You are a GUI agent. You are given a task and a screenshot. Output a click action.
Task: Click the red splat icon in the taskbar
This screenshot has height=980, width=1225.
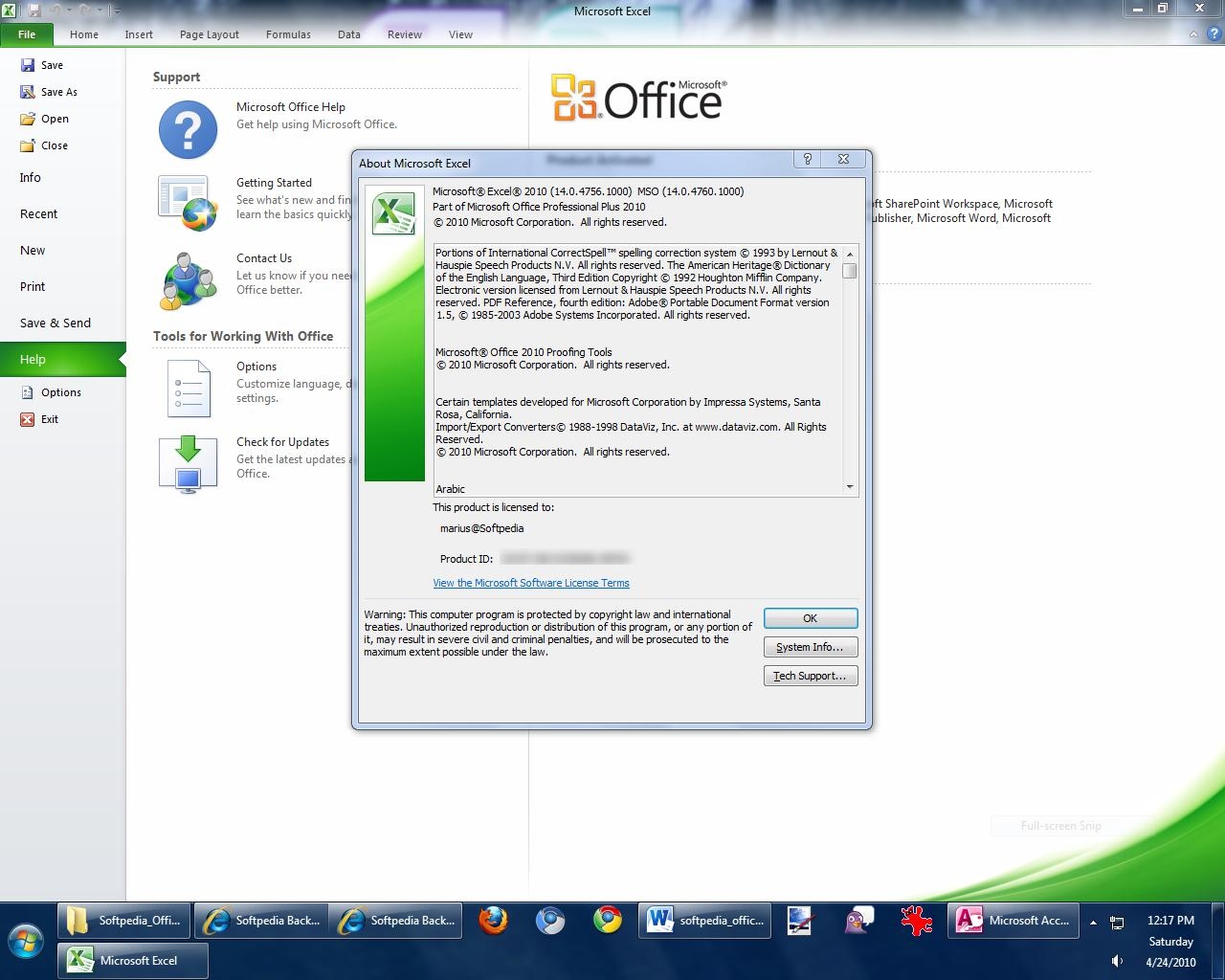[916, 921]
